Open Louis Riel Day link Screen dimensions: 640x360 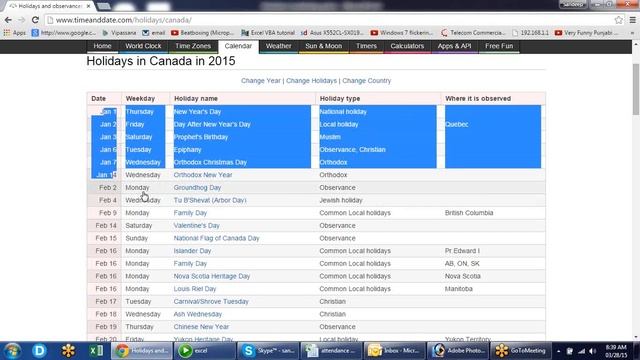coord(195,289)
